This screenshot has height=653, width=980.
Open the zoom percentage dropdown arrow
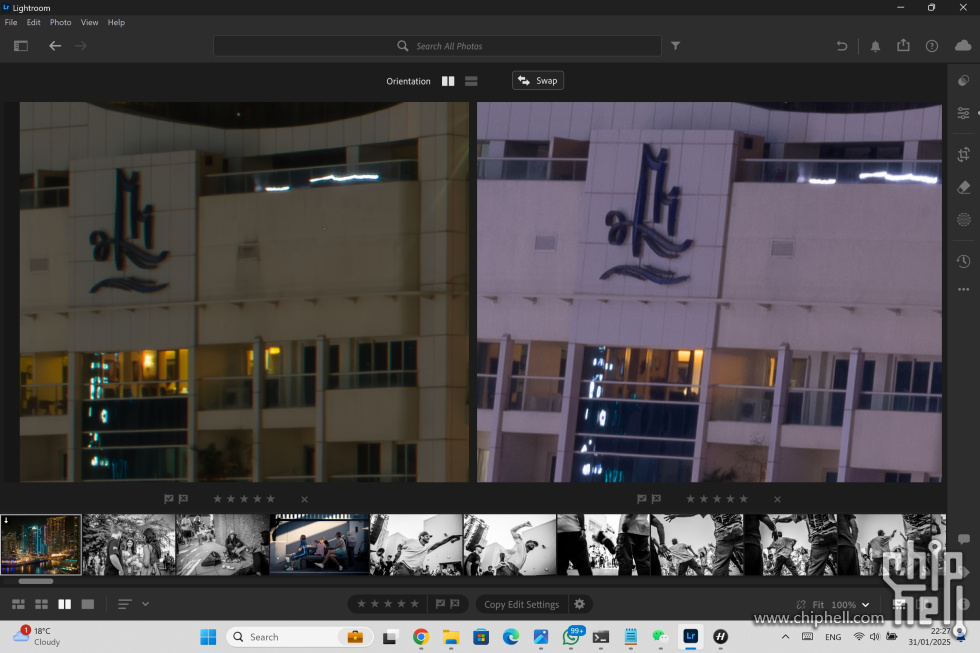click(866, 605)
